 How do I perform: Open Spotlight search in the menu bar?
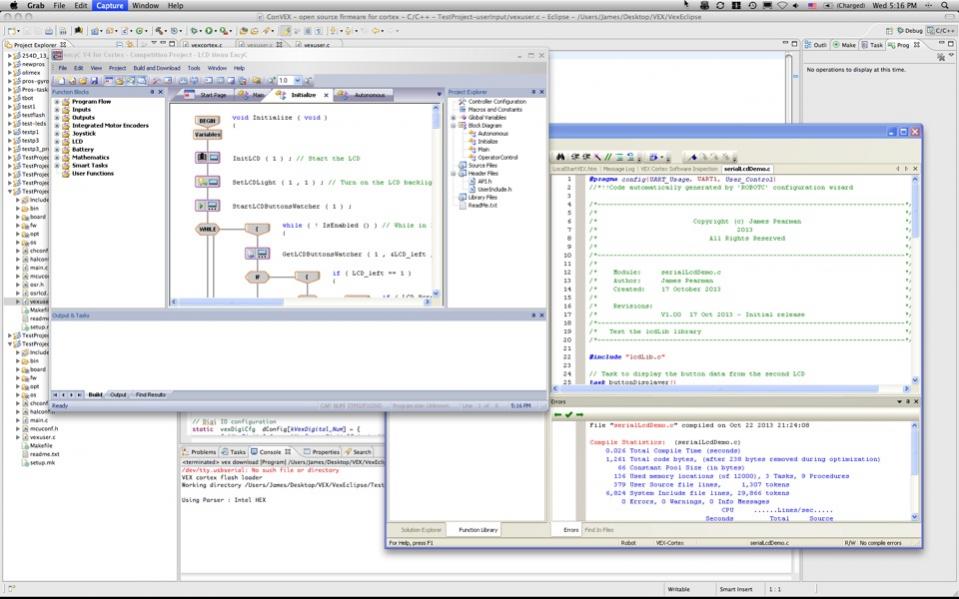[x=945, y=6]
